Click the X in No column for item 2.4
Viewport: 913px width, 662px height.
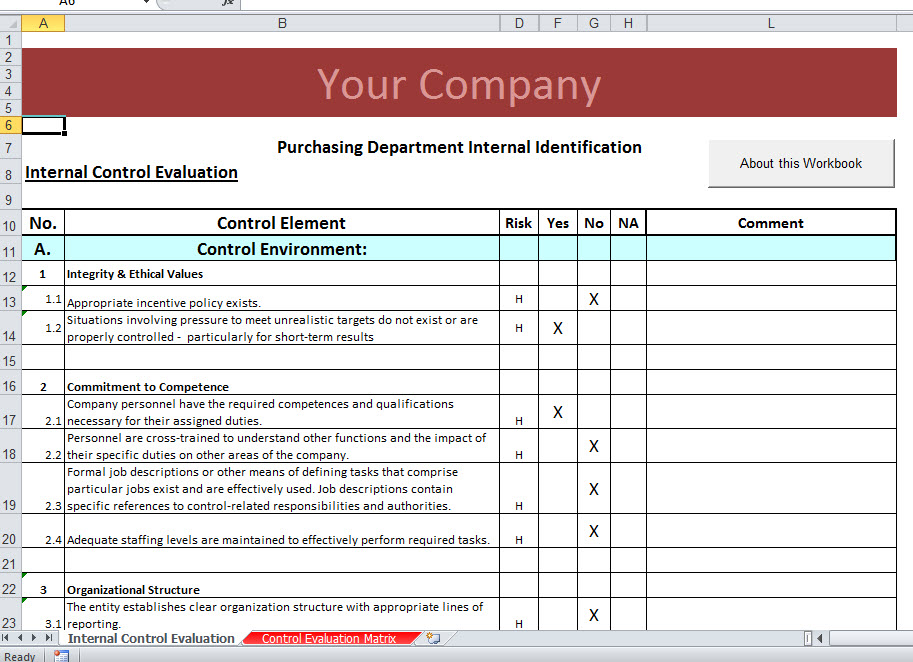click(x=594, y=531)
